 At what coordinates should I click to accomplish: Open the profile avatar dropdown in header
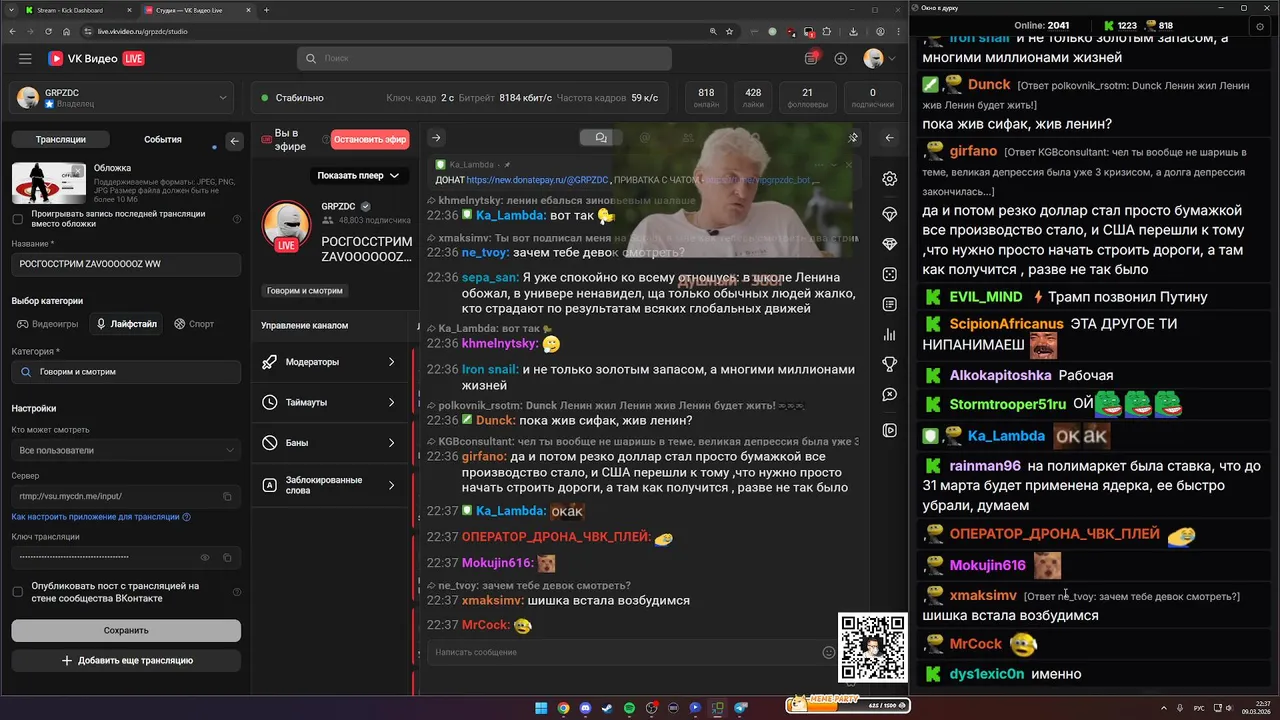click(x=878, y=59)
